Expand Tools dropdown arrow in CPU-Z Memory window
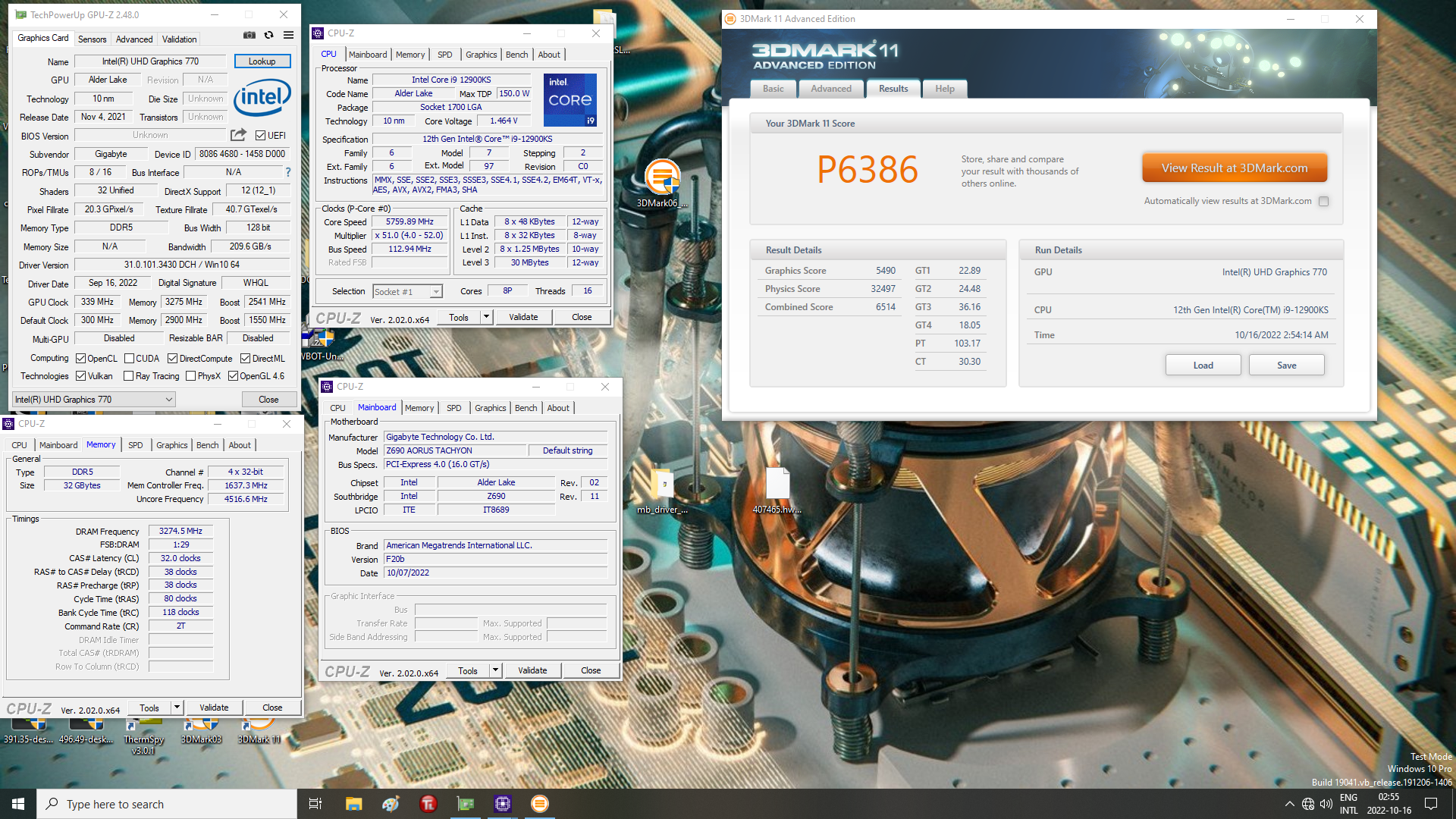 pos(177,708)
